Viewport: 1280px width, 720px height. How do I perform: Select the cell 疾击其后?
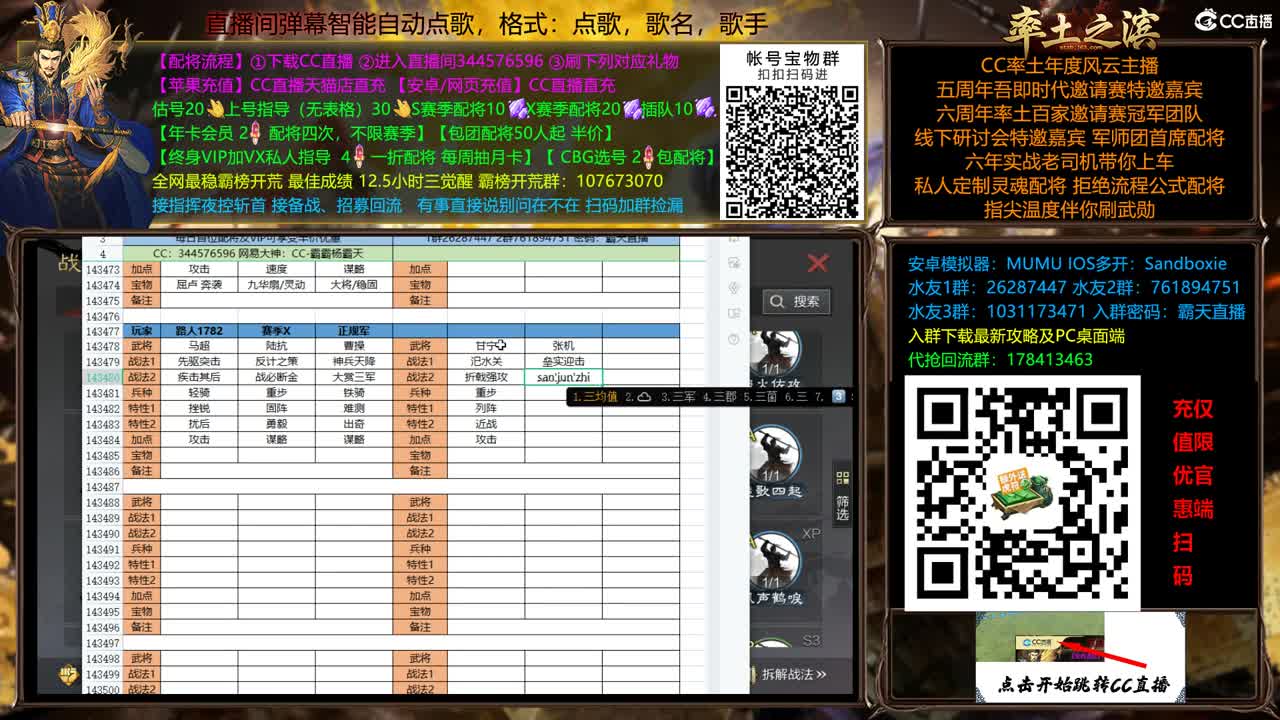tap(199, 377)
